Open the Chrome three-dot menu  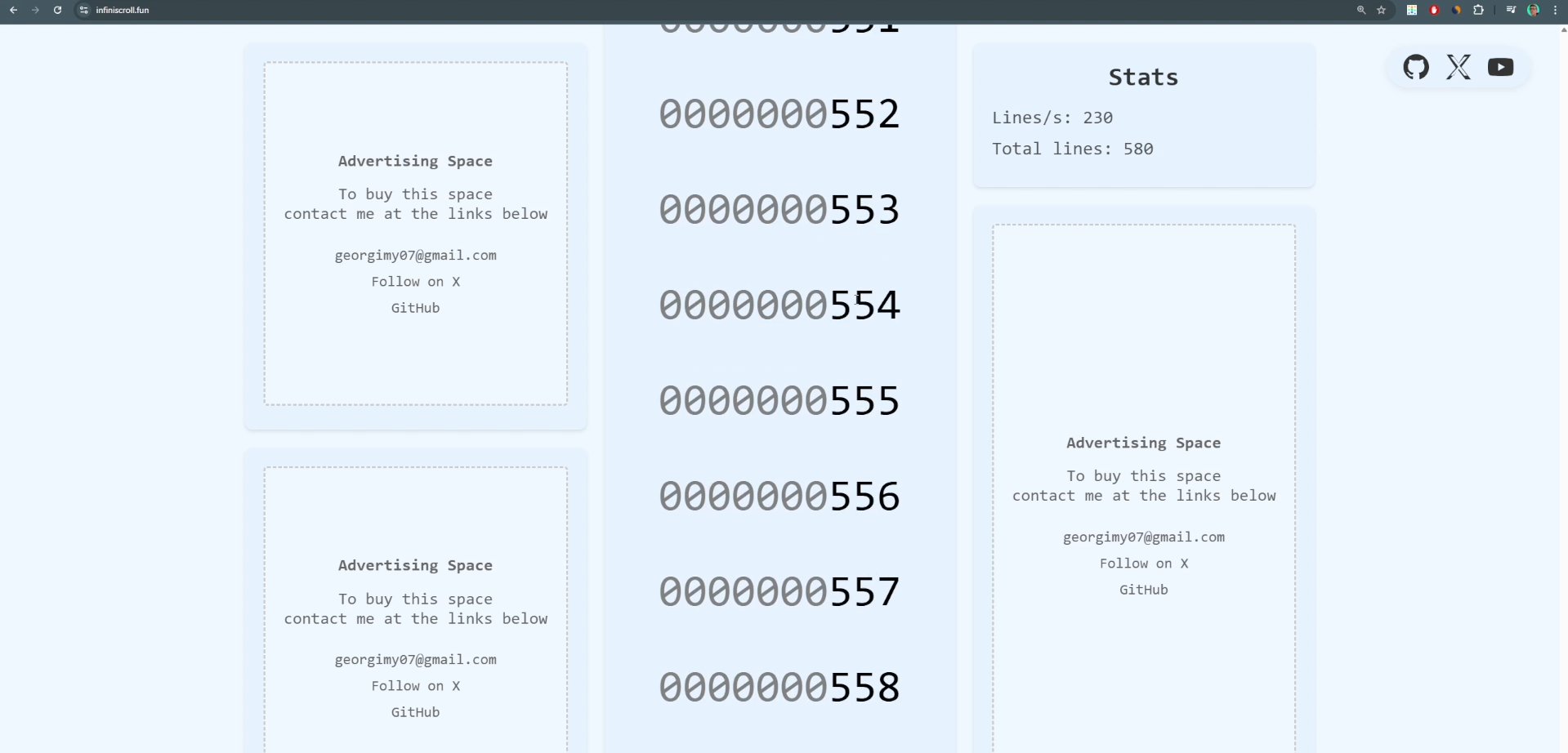coord(1555,10)
